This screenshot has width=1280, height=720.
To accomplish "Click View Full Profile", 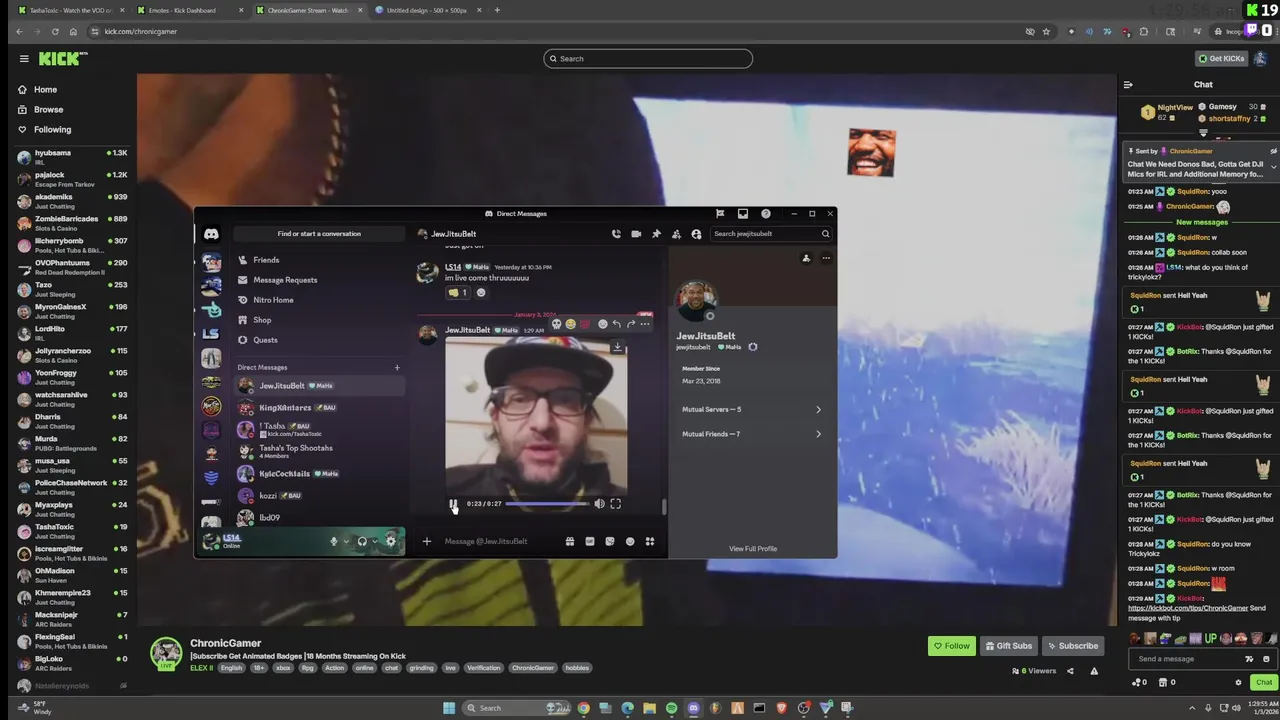I will click(x=753, y=549).
